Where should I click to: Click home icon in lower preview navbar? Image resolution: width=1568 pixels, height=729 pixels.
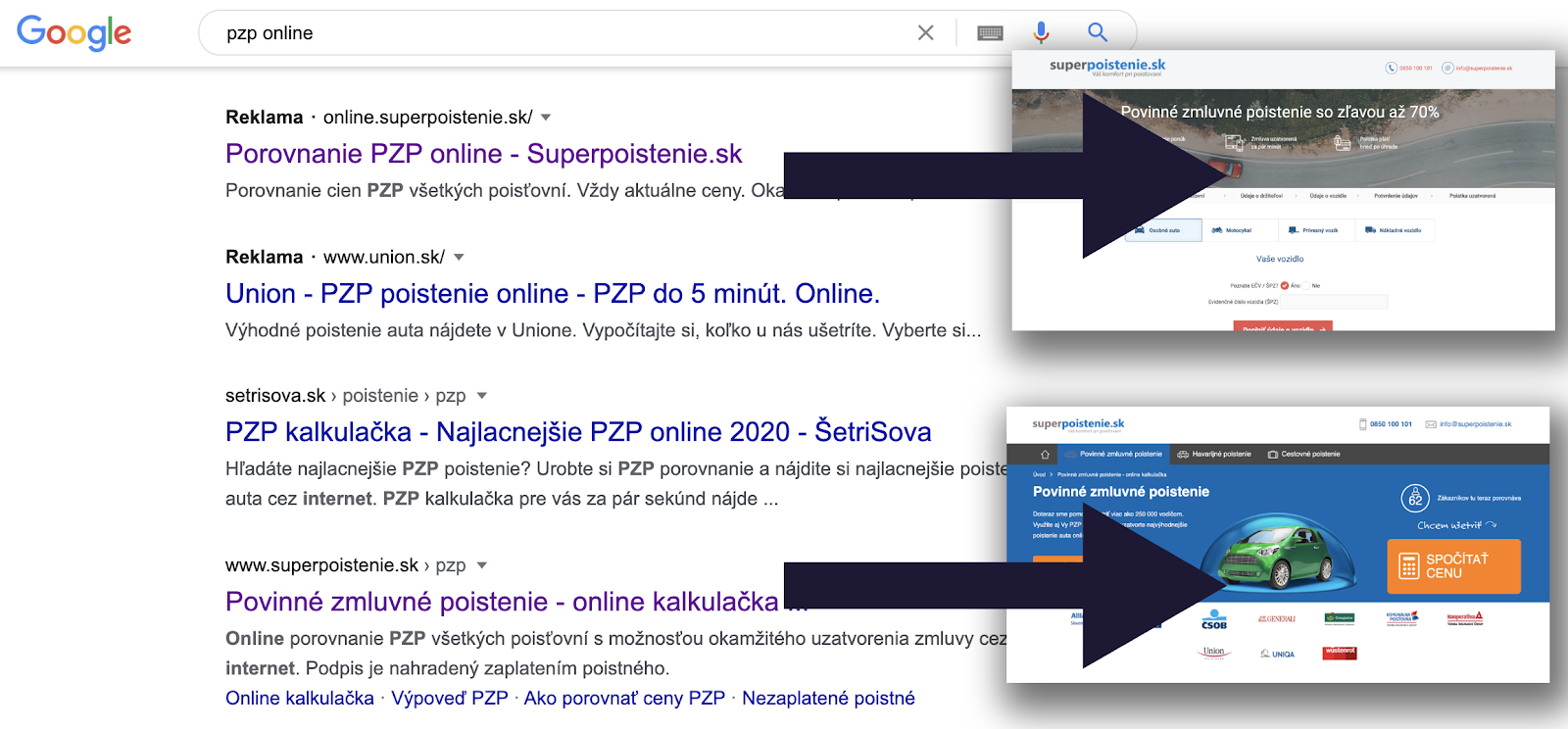pyautogui.click(x=1045, y=455)
